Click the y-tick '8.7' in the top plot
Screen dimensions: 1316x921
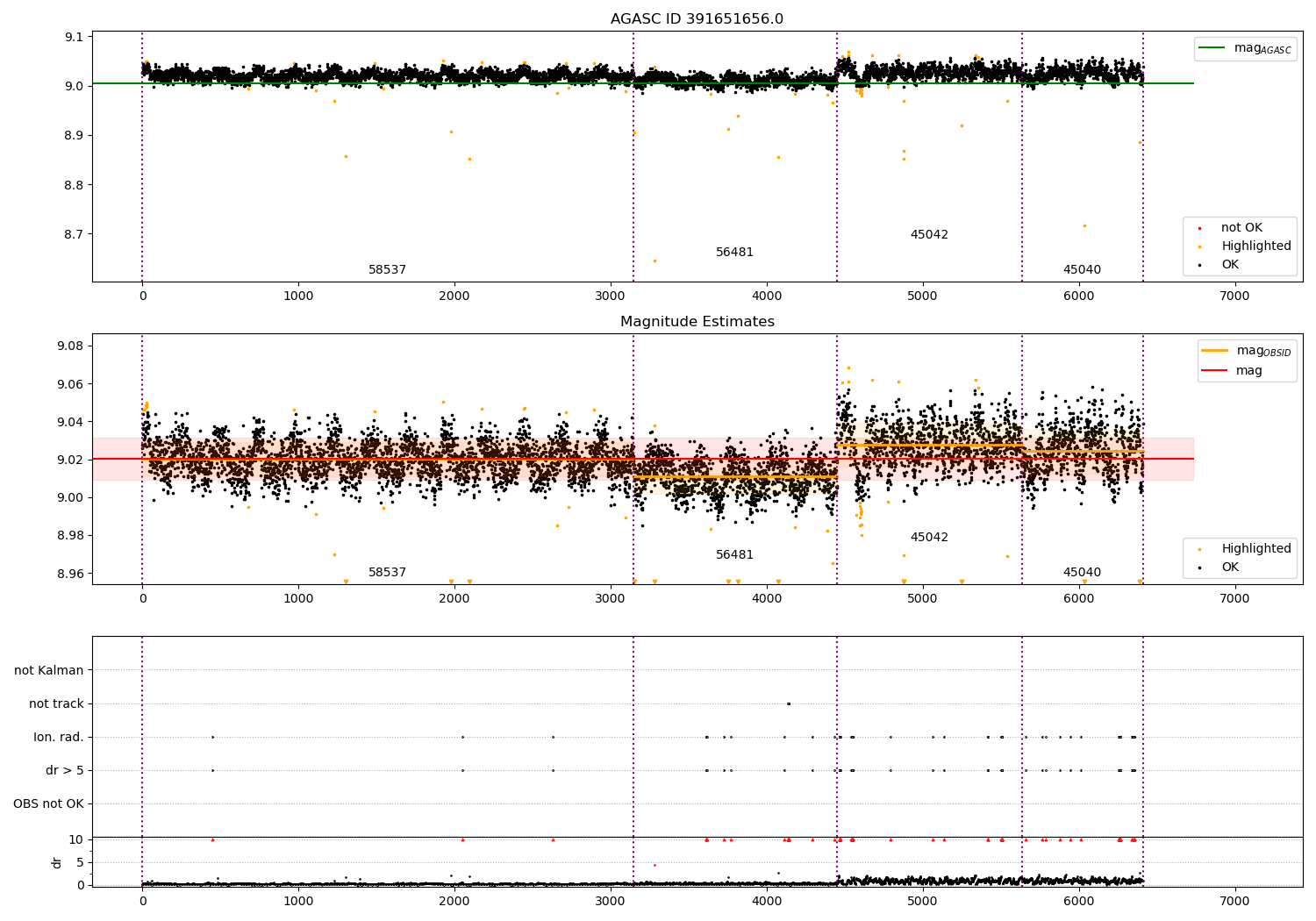[x=74, y=235]
